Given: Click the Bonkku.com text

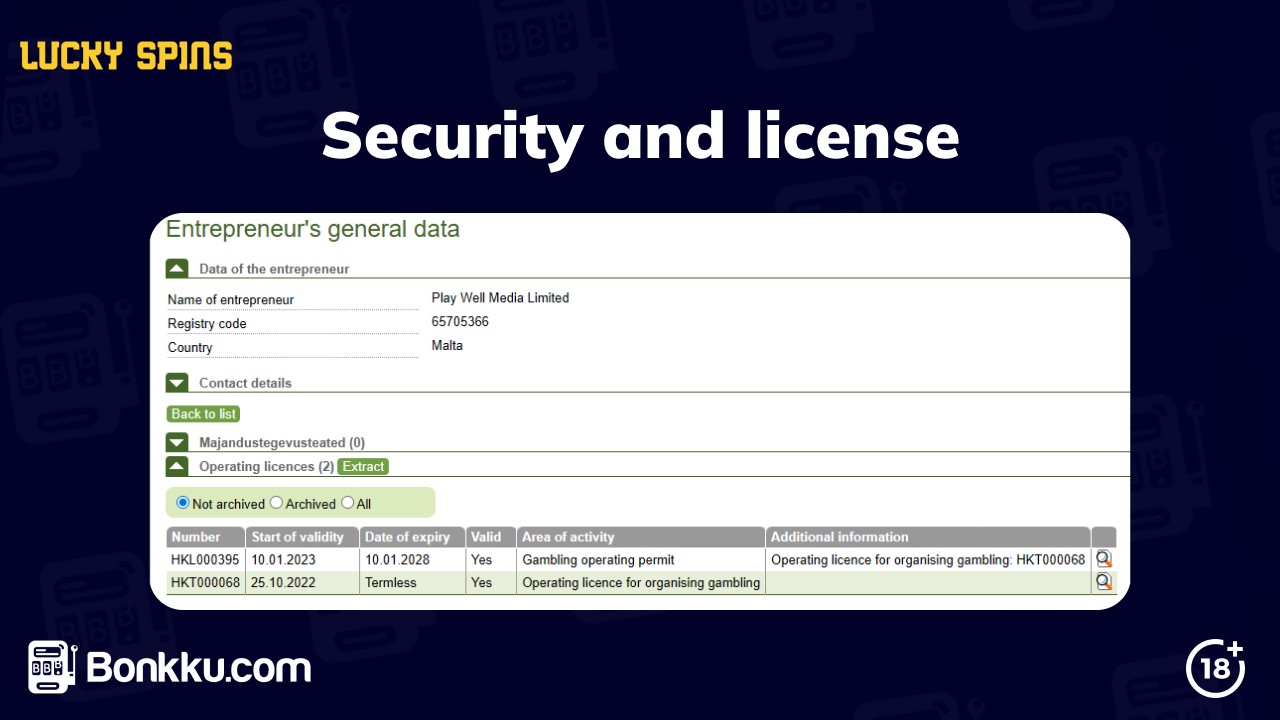Looking at the screenshot, I should pos(199,668).
